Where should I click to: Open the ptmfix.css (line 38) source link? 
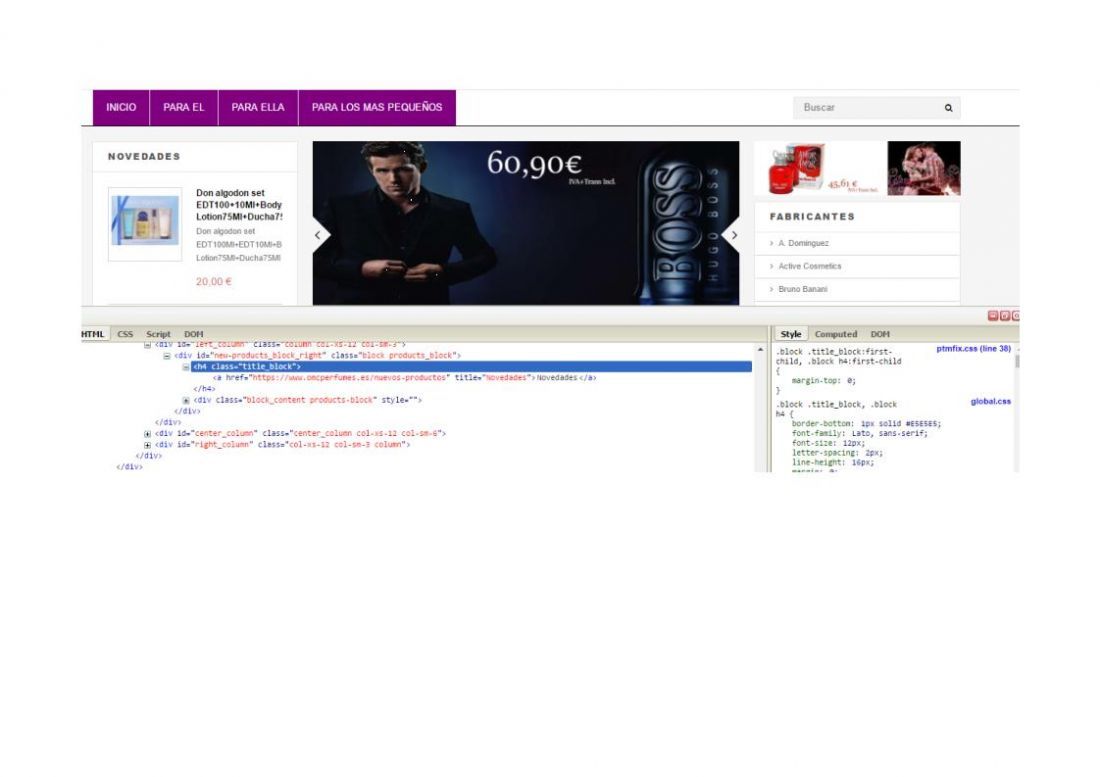click(x=973, y=349)
